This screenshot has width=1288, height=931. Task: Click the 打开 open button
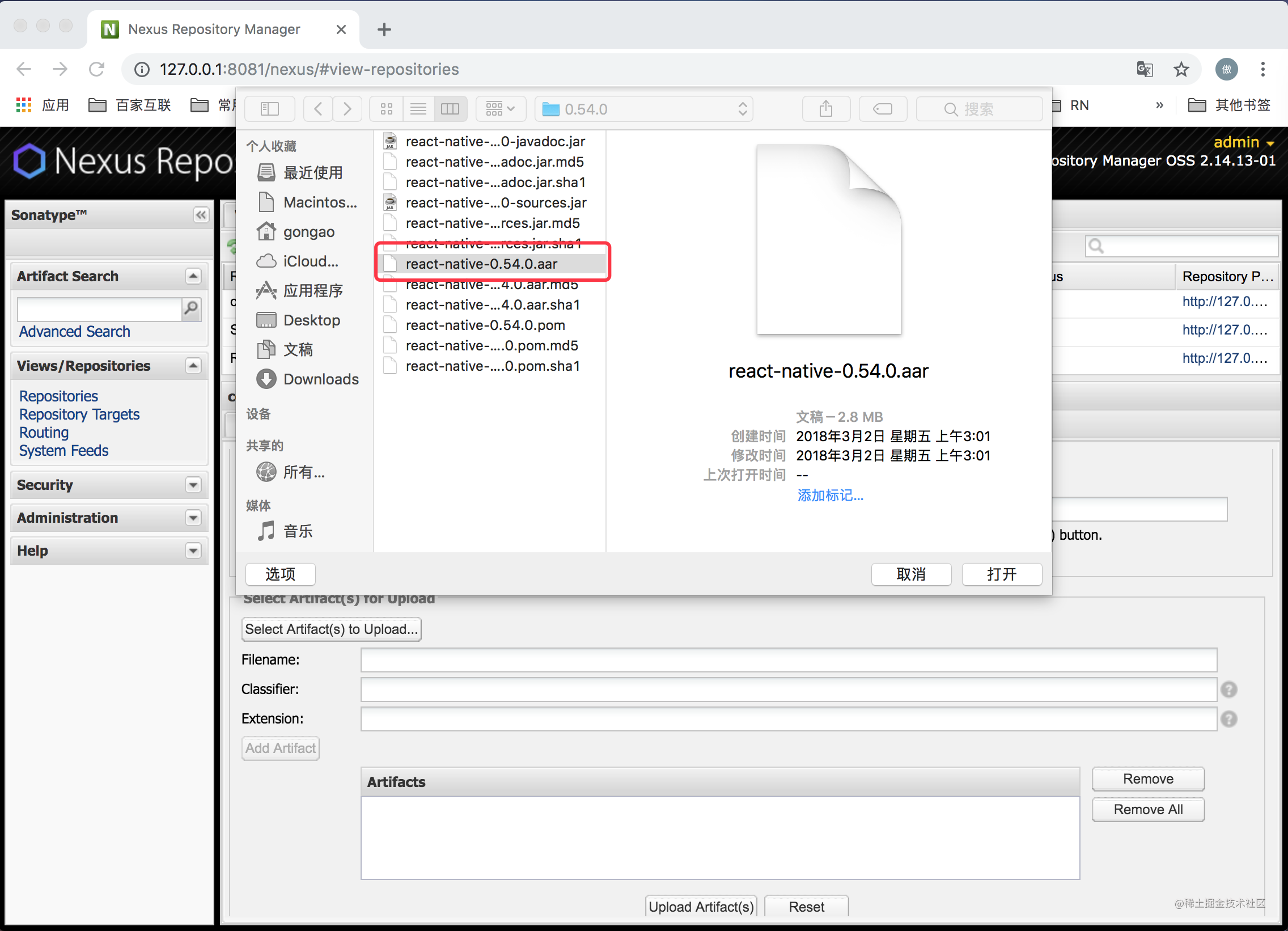pos(1001,574)
